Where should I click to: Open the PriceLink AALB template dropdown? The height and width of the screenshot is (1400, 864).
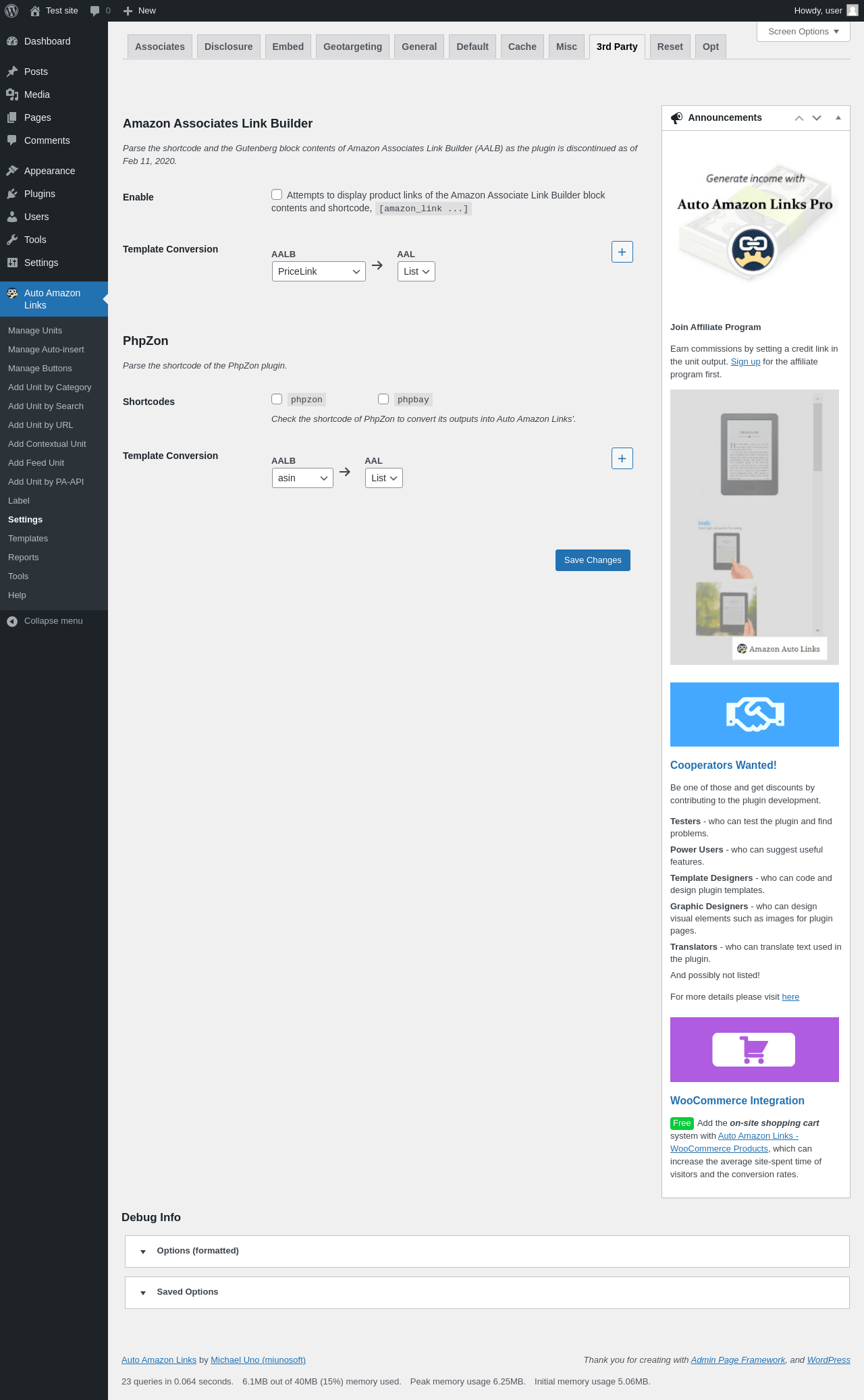pos(319,271)
